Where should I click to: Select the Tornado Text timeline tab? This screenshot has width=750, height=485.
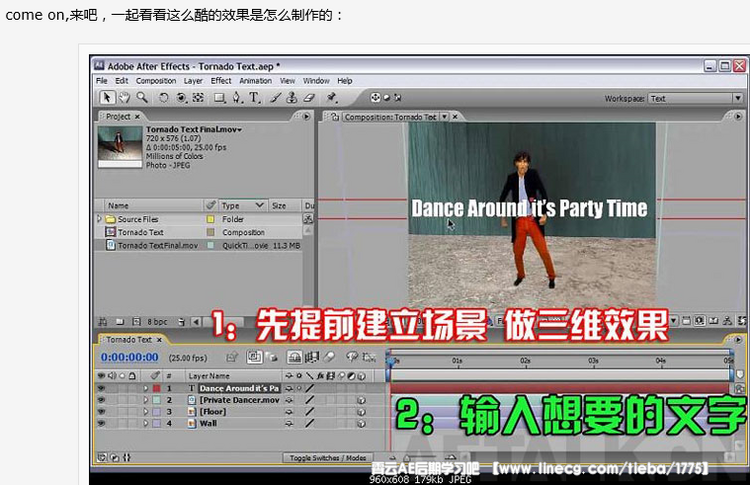coord(129,340)
